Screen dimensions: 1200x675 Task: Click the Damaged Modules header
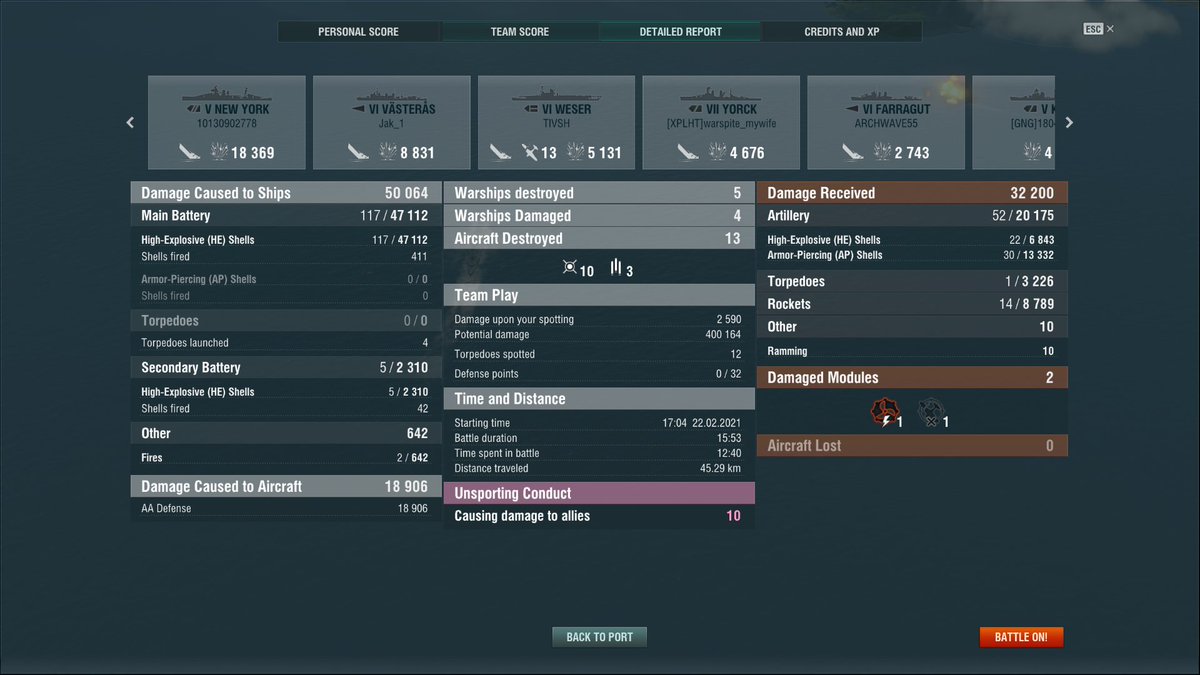(x=912, y=378)
